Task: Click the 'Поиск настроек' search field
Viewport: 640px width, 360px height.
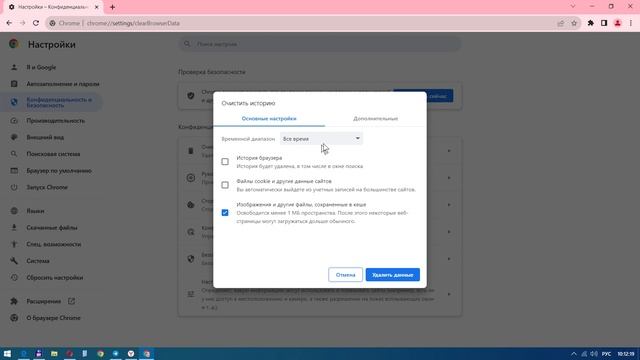Action: (320, 44)
